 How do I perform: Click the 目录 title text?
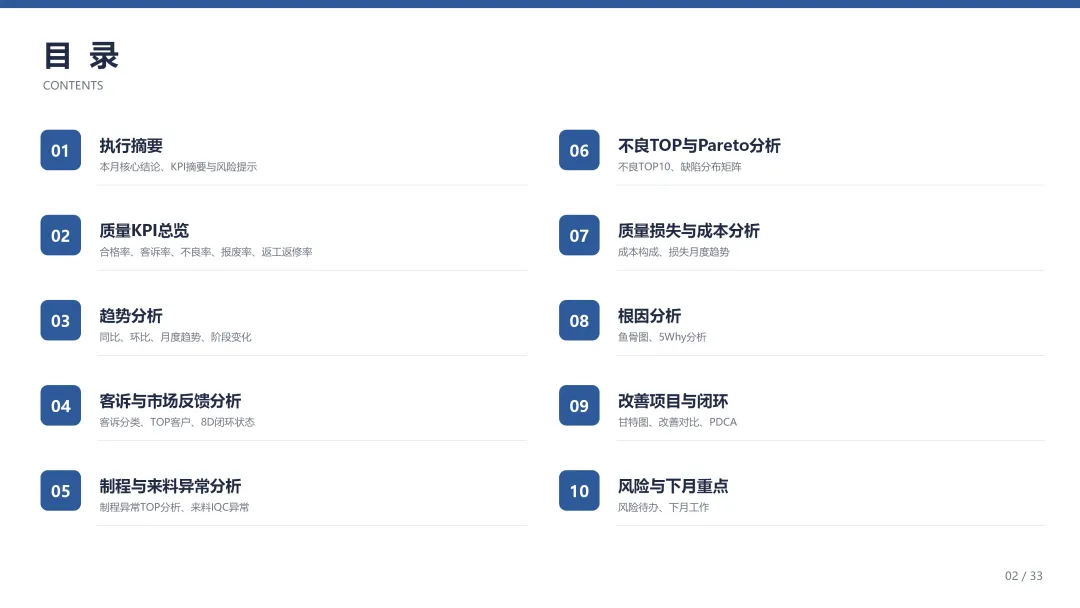click(x=81, y=56)
